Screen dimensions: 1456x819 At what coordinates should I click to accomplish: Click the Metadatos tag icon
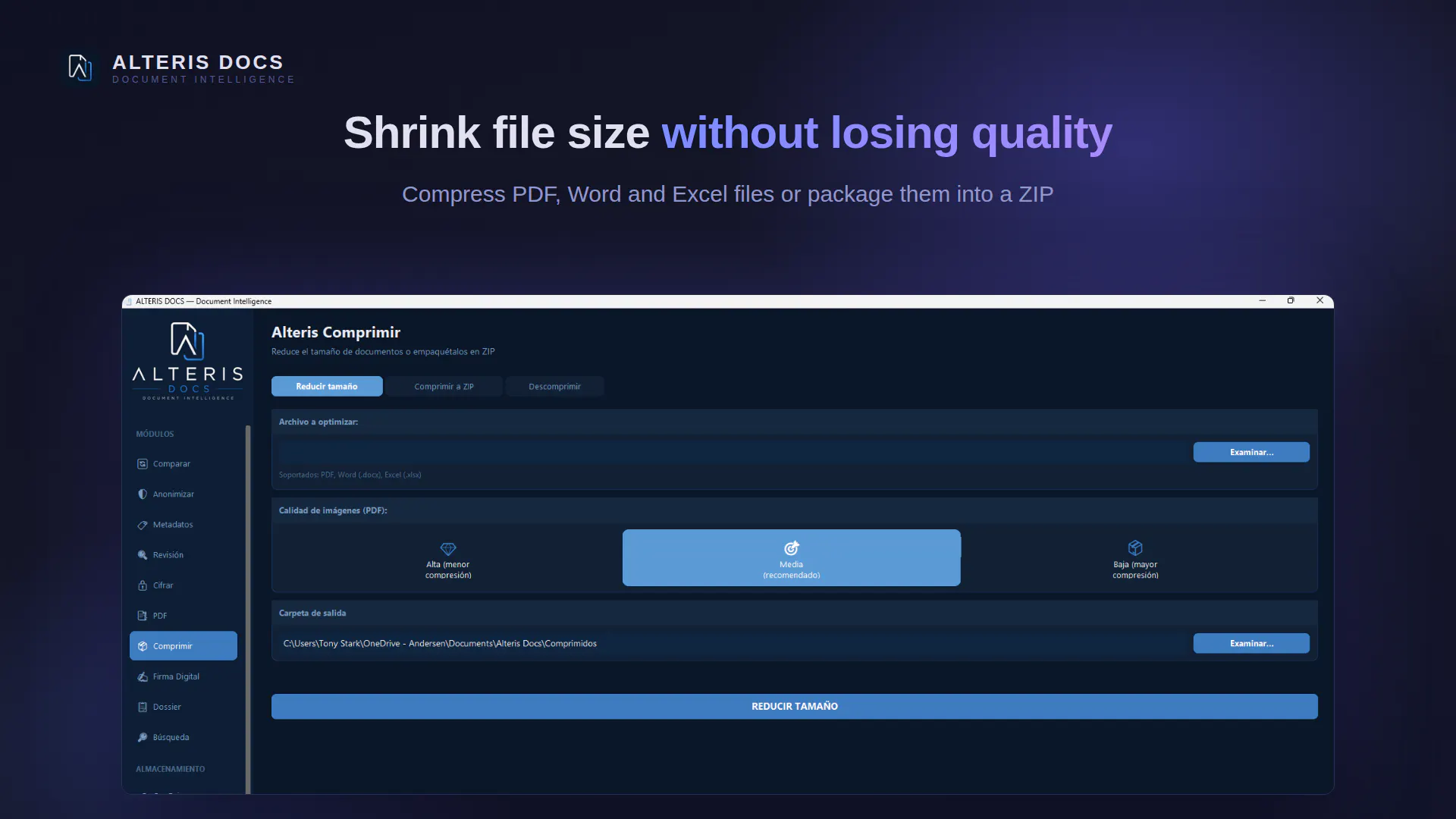(142, 525)
